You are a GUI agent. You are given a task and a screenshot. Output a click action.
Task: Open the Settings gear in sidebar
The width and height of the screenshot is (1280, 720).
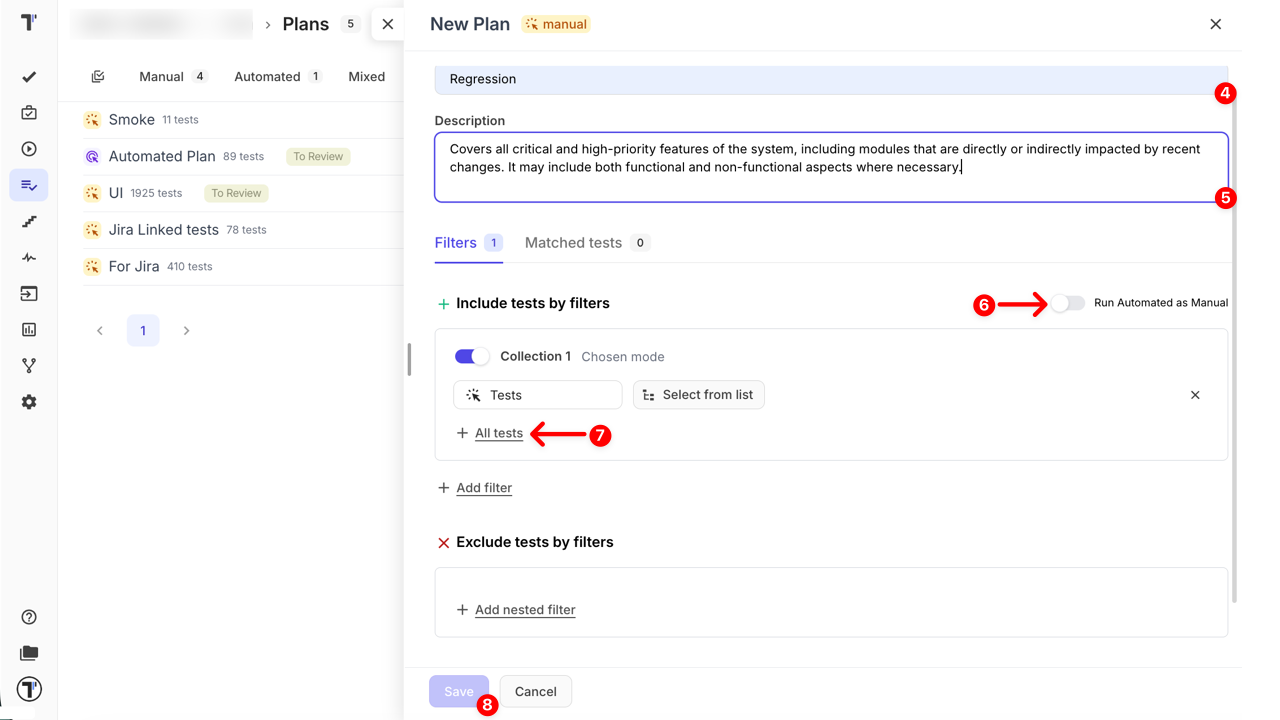click(29, 402)
